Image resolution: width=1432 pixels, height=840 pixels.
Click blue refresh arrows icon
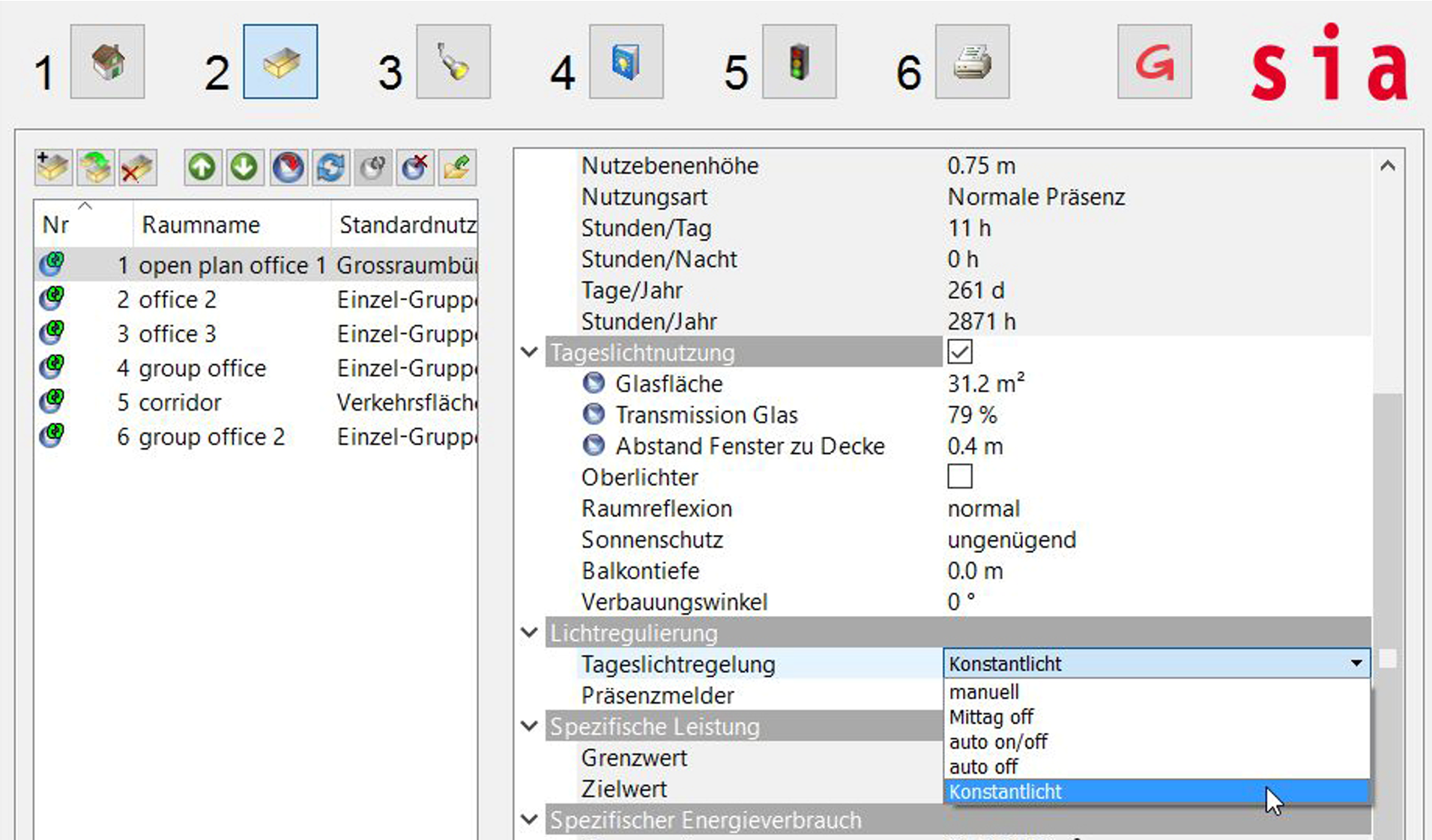tap(330, 167)
